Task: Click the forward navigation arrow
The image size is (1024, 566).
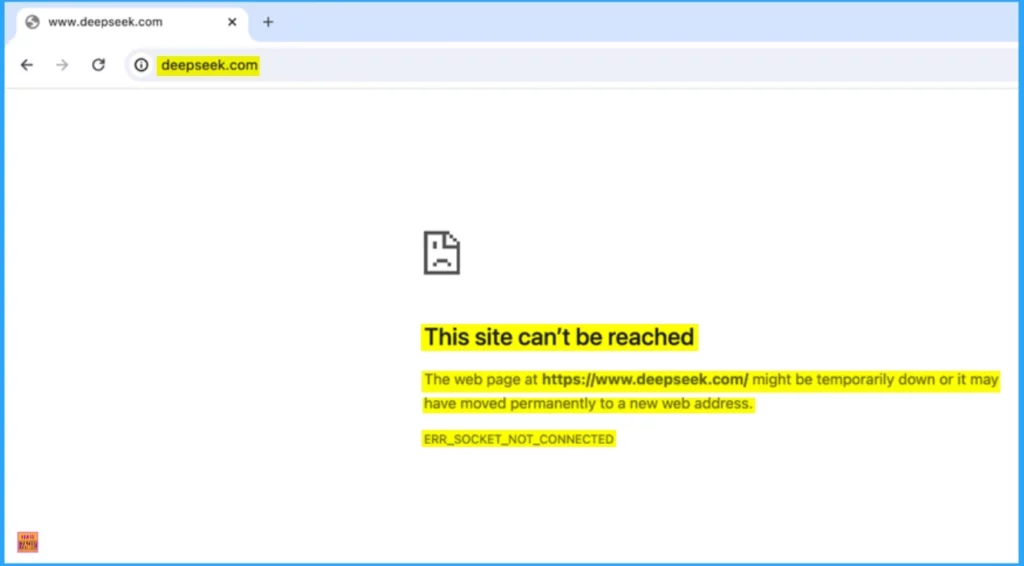Action: 62,65
